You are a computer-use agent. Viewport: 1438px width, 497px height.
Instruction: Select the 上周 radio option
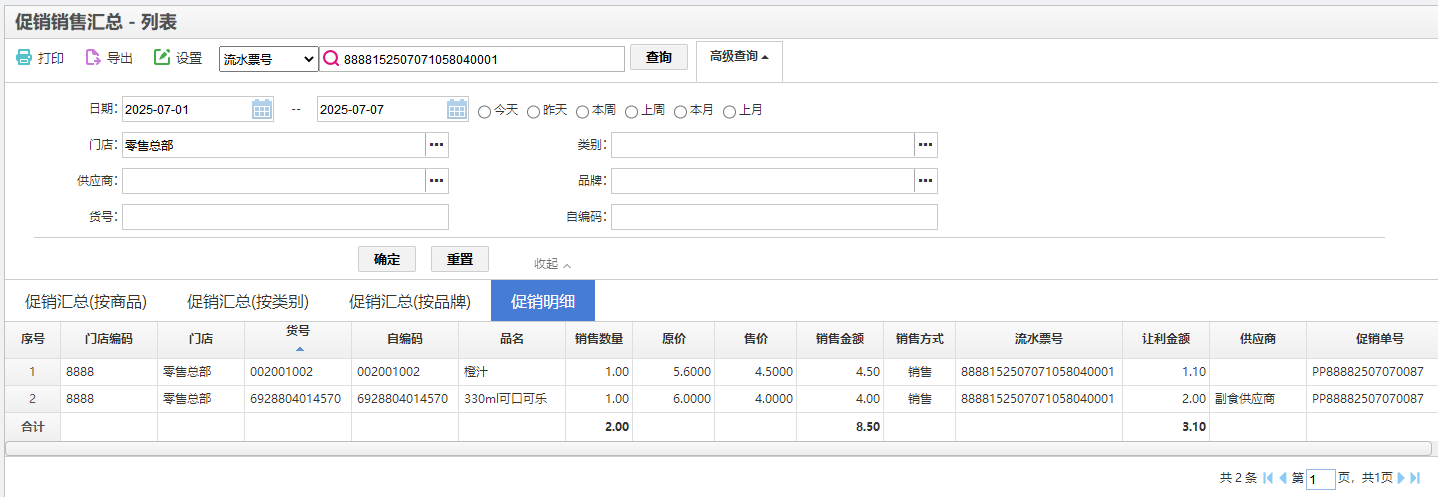click(631, 111)
